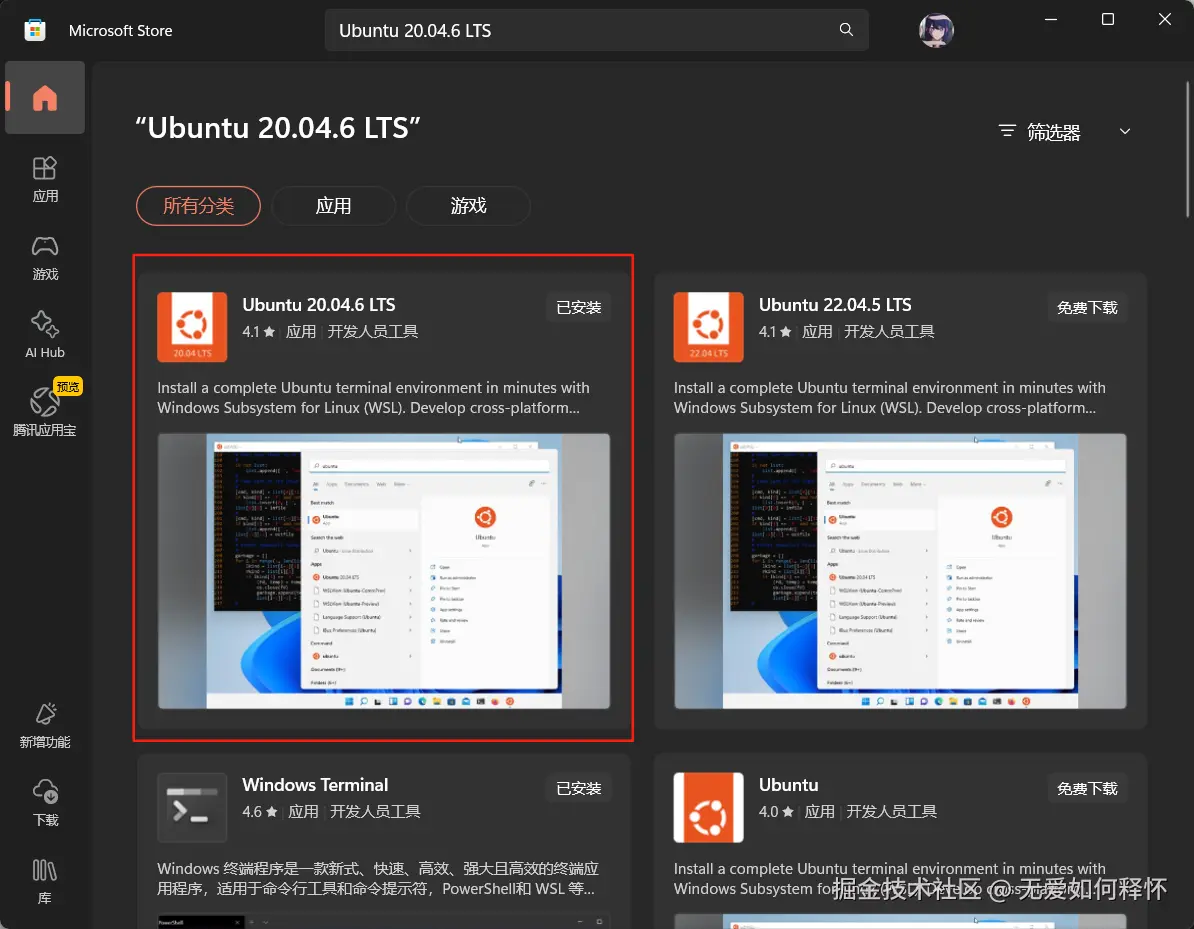This screenshot has height=929, width=1194.
Task: Open Ubuntu 20.04.6 LTS screenshot thumbnail
Action: (x=384, y=571)
